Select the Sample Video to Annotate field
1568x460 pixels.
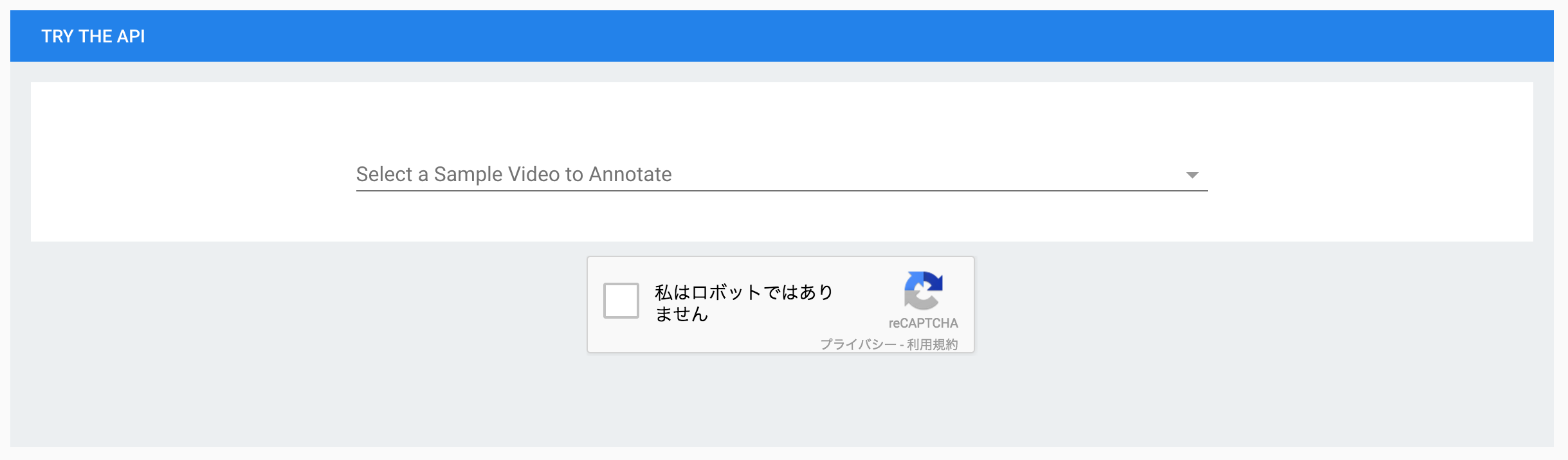781,174
